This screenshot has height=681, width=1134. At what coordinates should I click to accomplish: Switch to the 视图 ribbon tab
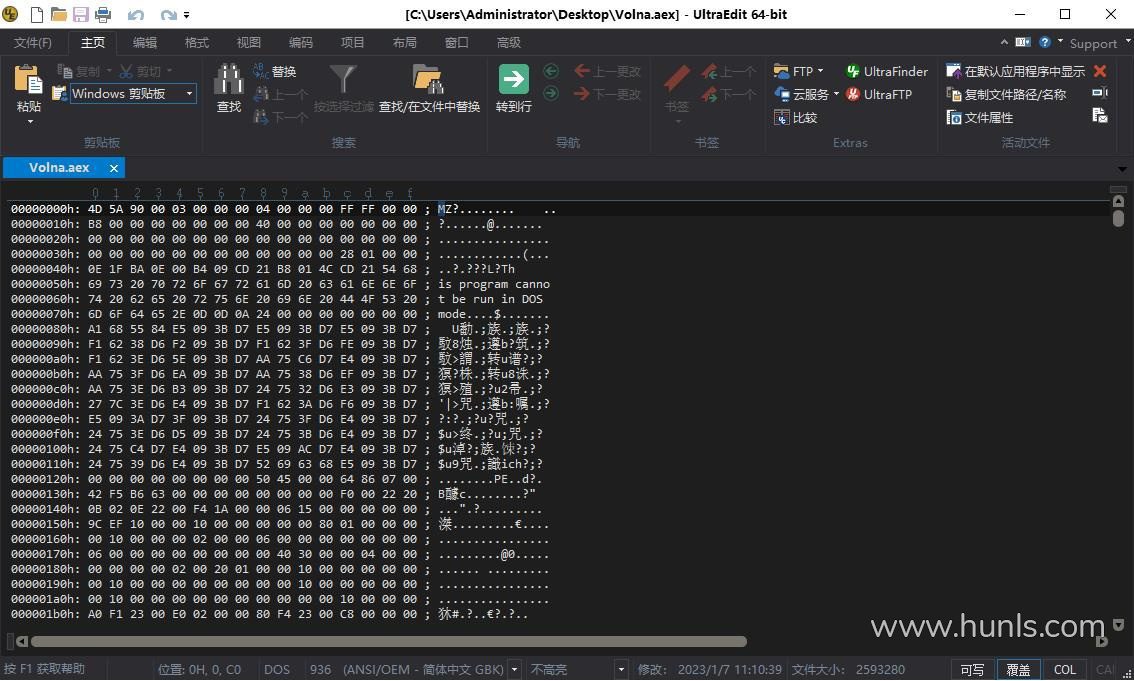pos(249,43)
